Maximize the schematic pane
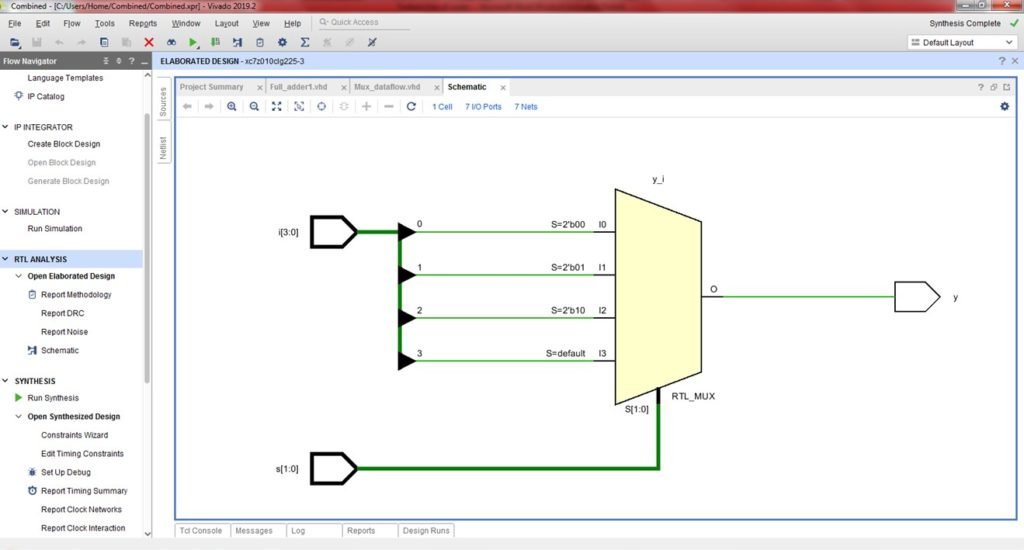Viewport: 1024px width, 550px height. coord(1006,87)
